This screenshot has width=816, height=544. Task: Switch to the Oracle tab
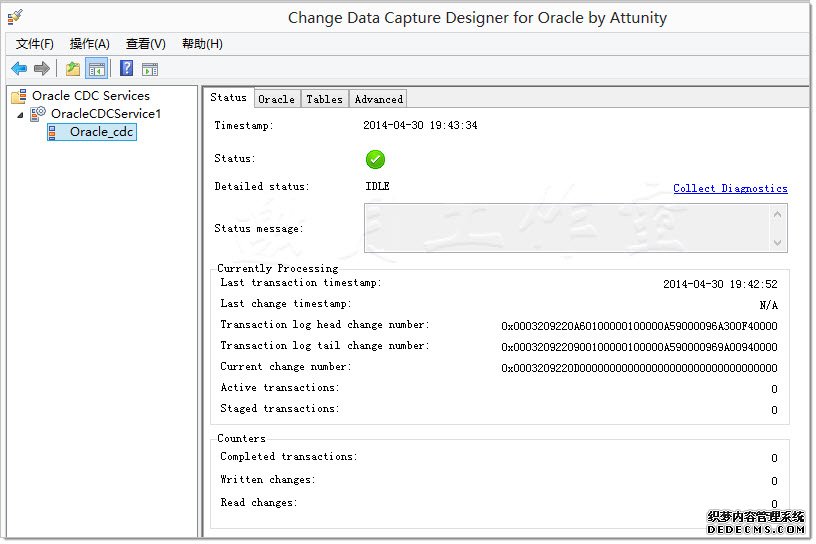pos(276,99)
